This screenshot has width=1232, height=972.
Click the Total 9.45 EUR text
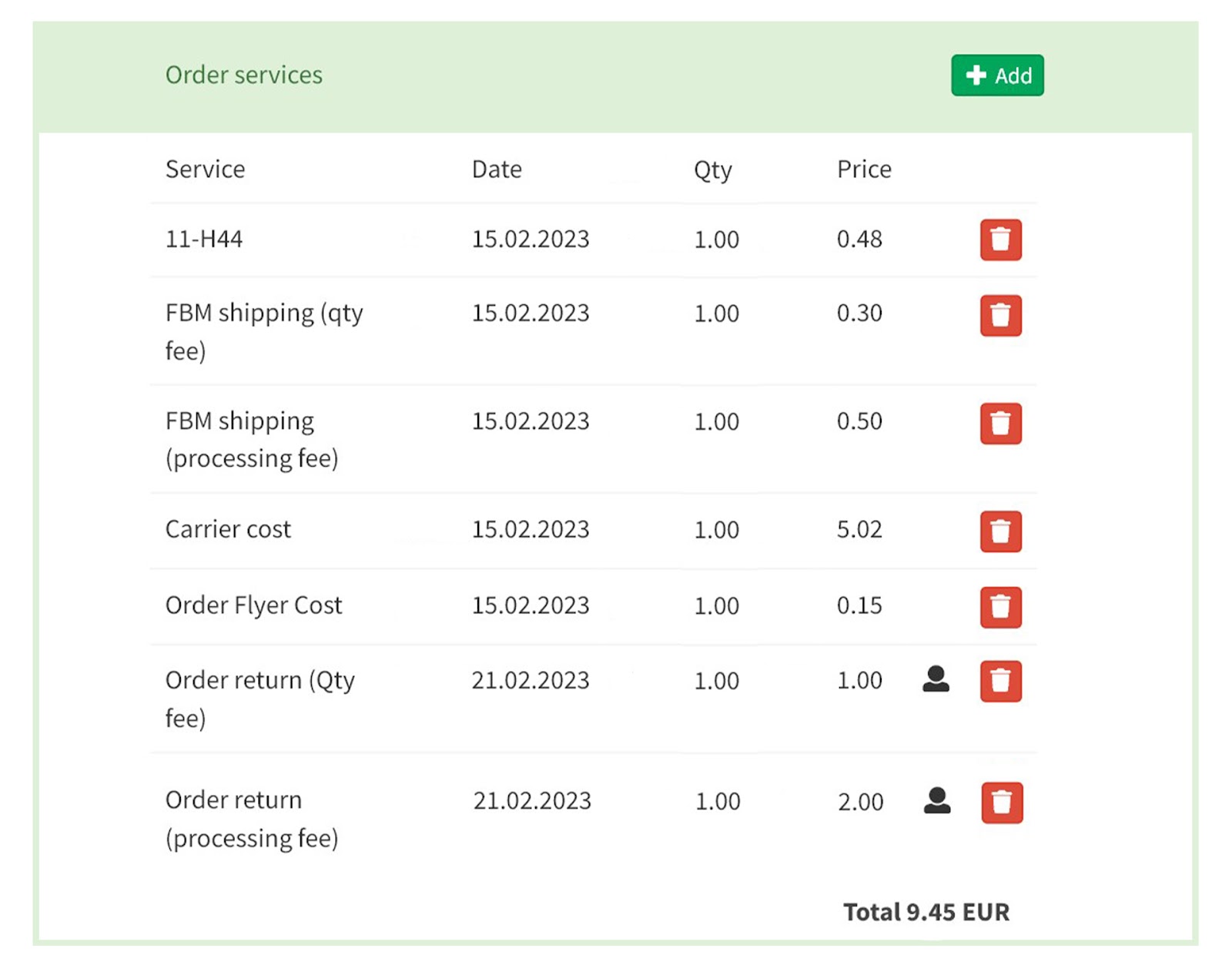pos(926,912)
